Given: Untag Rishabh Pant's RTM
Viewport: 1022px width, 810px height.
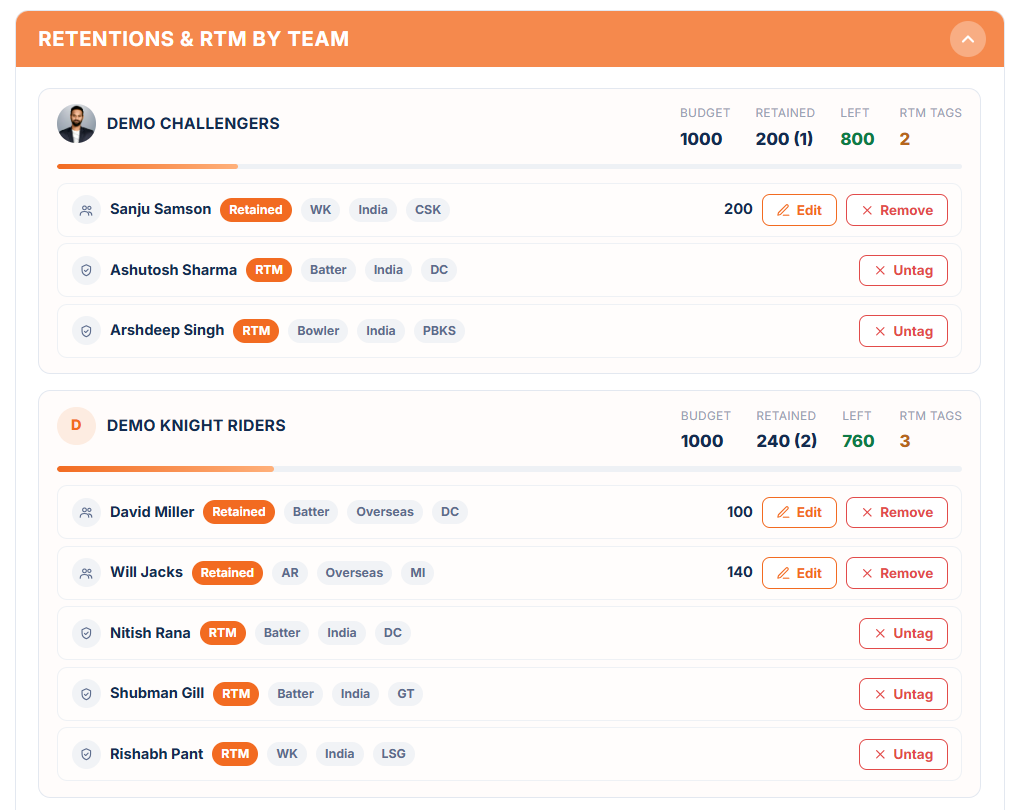Looking at the screenshot, I should click(903, 755).
